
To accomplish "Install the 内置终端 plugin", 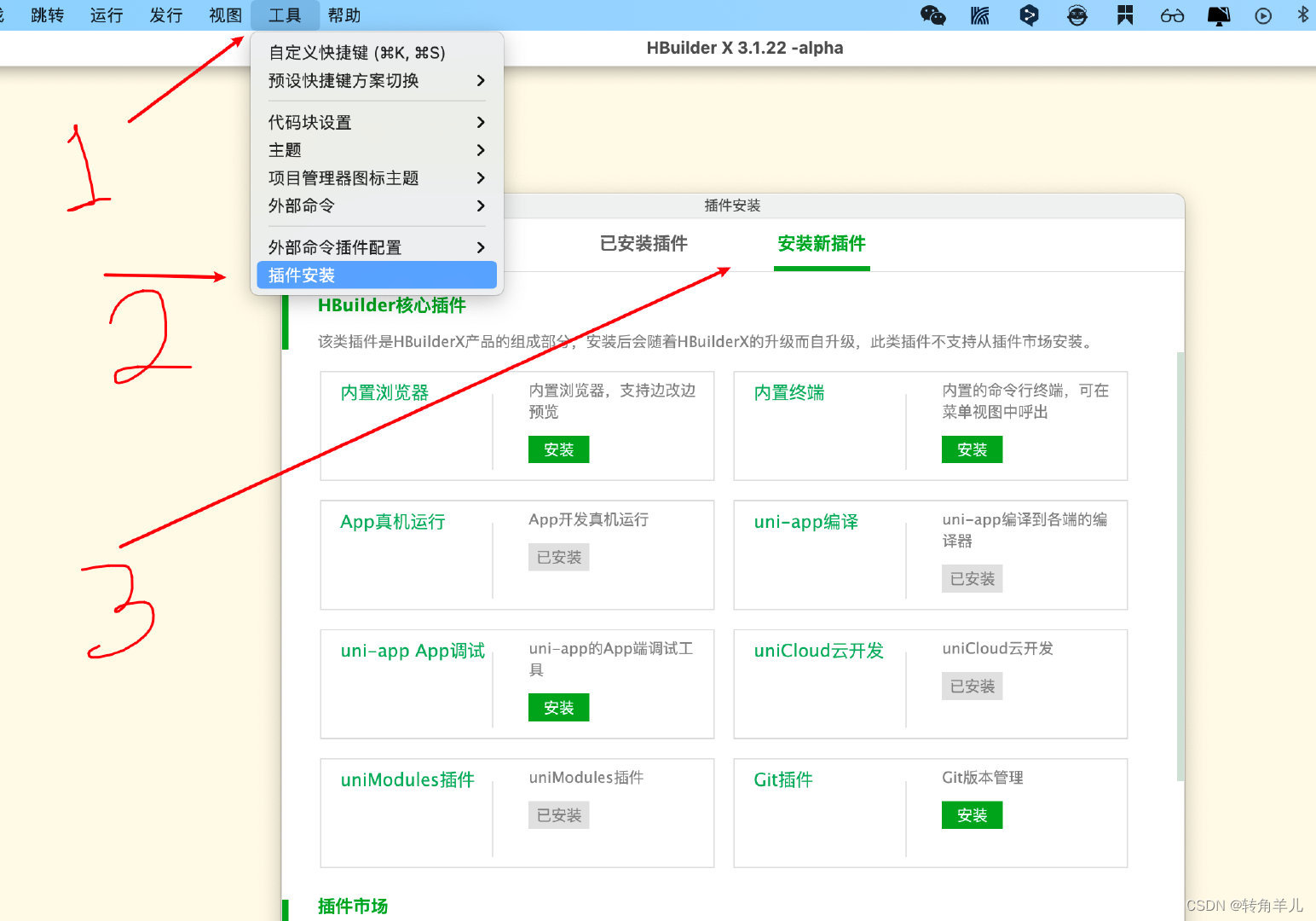I will 973,449.
